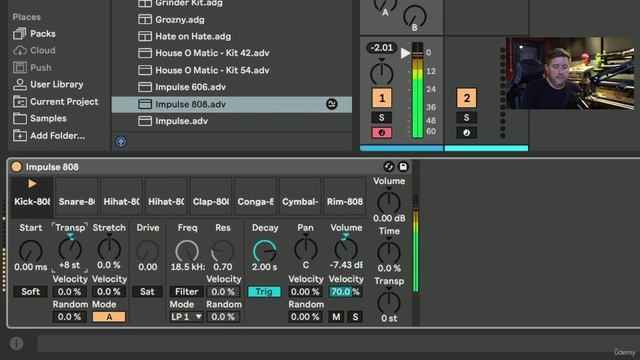
Task: Toggle the Filter button
Action: pos(187,291)
